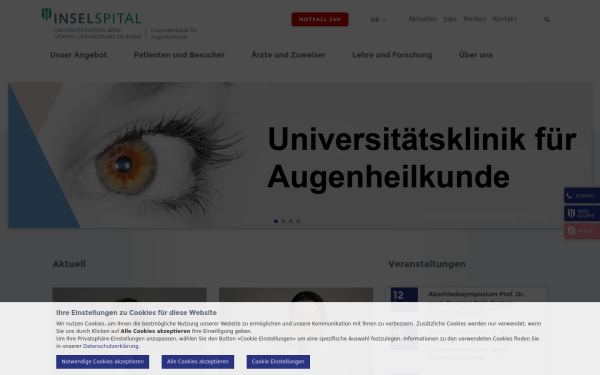Open the Über uns menu
600x375 pixels.
click(476, 55)
